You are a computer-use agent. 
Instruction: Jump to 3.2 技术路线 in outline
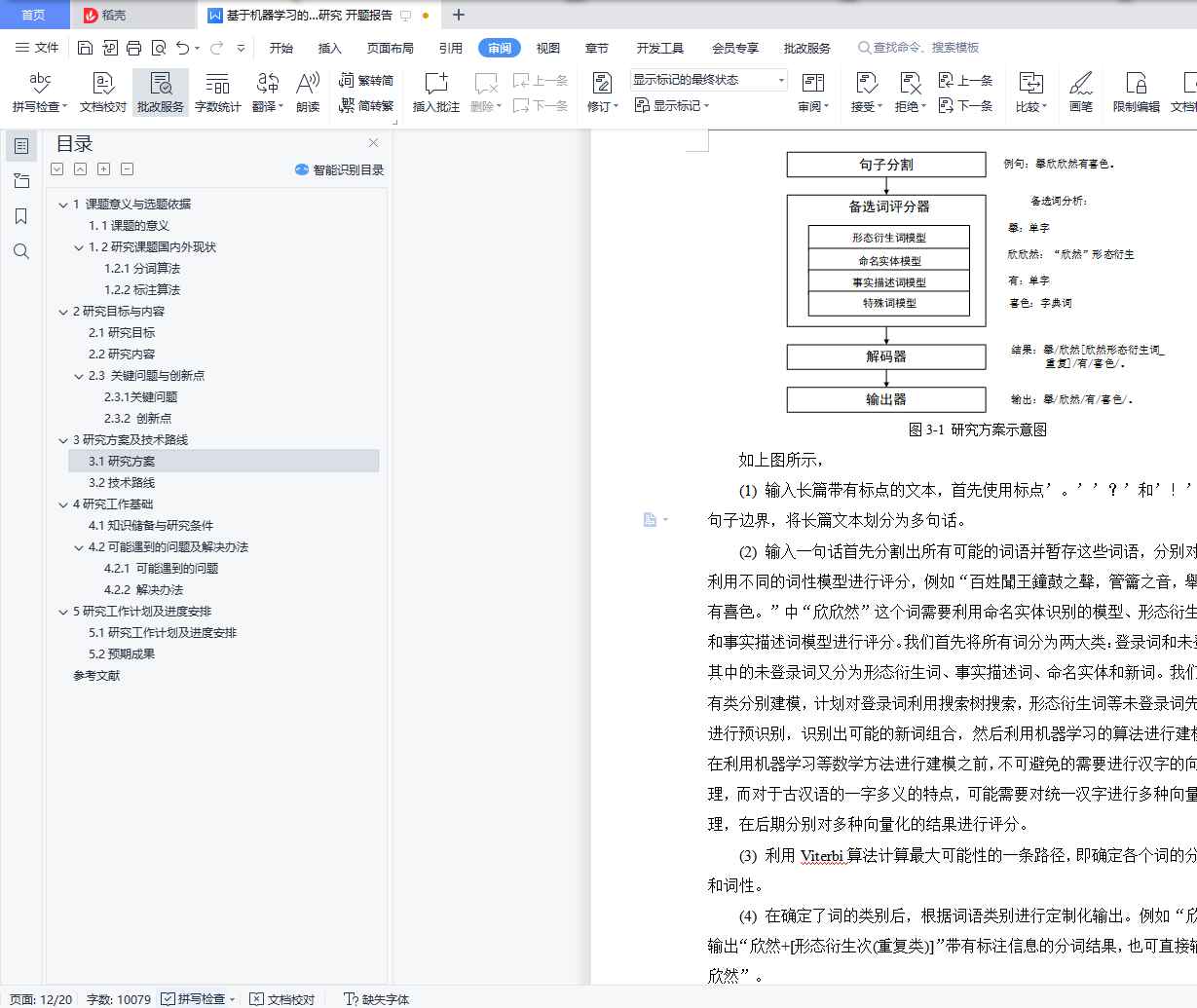[x=122, y=483]
